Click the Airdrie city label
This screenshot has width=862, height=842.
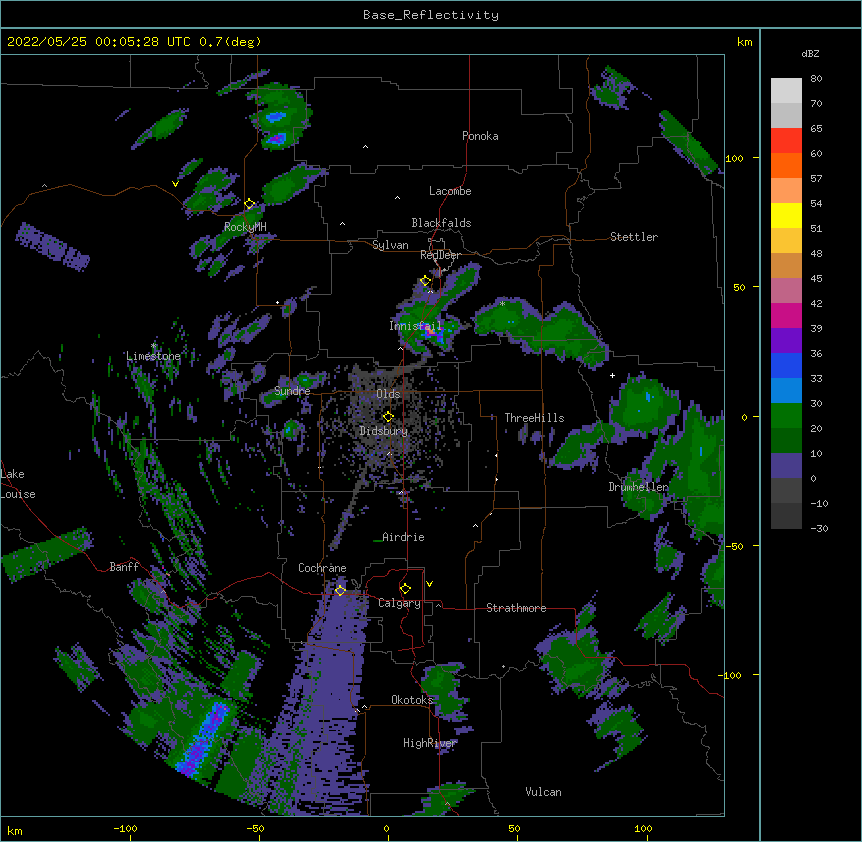coord(403,537)
